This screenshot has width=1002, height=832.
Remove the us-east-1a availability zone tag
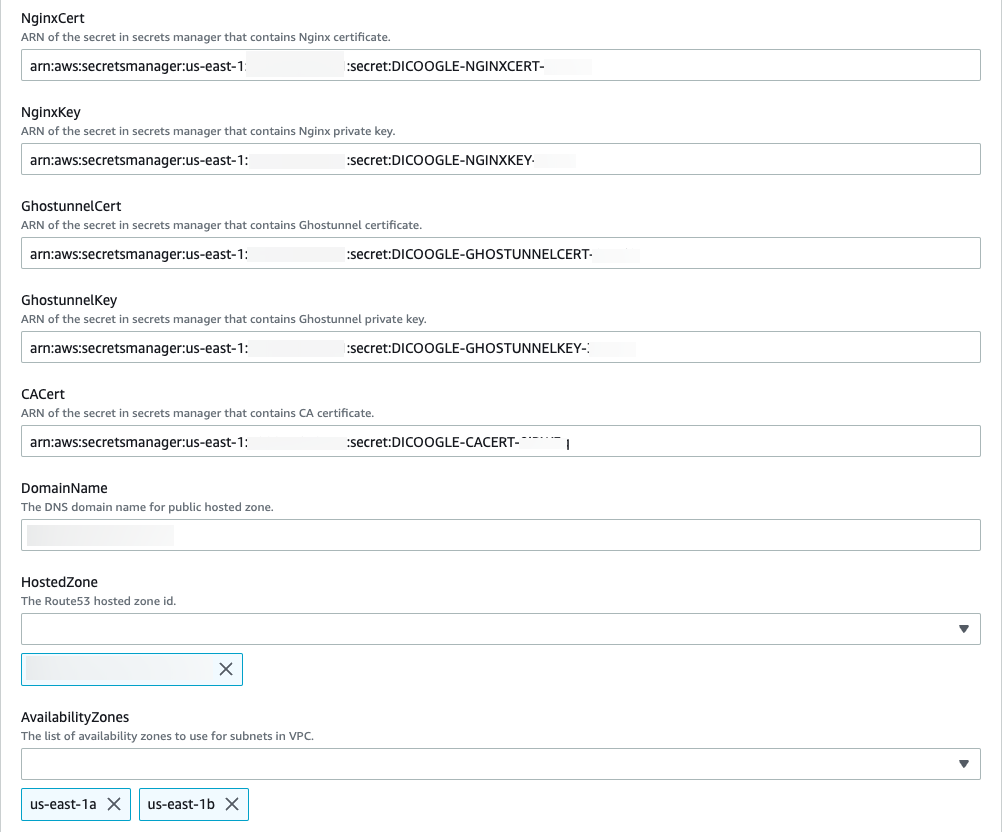pos(115,804)
